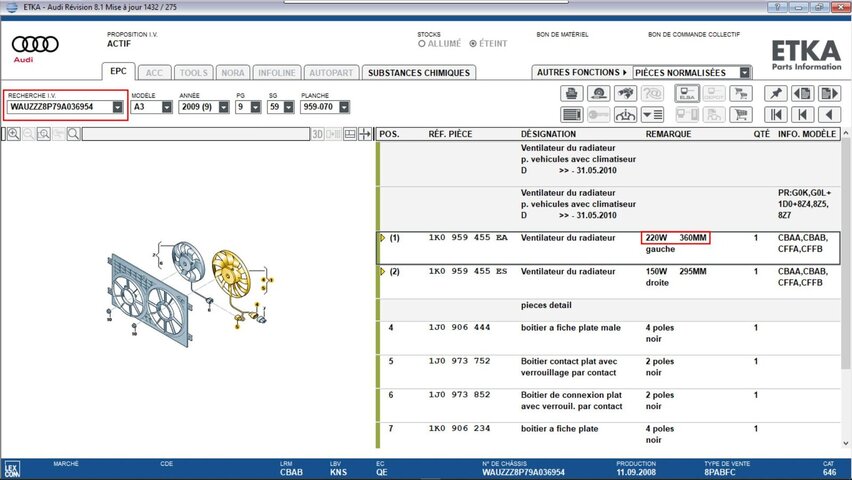Click the help button in title bar
Image resolution: width=852 pixels, height=480 pixels.
(x=777, y=7)
